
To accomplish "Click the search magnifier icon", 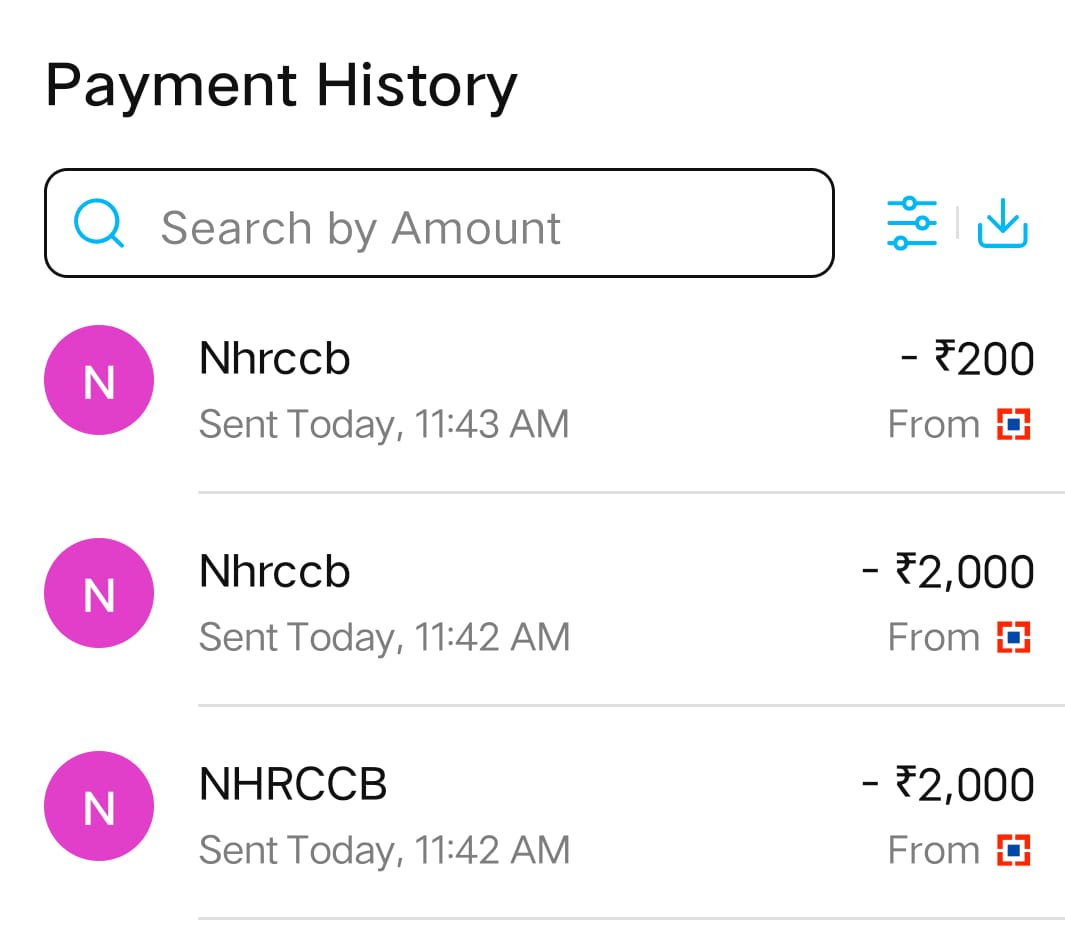I will pyautogui.click(x=99, y=224).
